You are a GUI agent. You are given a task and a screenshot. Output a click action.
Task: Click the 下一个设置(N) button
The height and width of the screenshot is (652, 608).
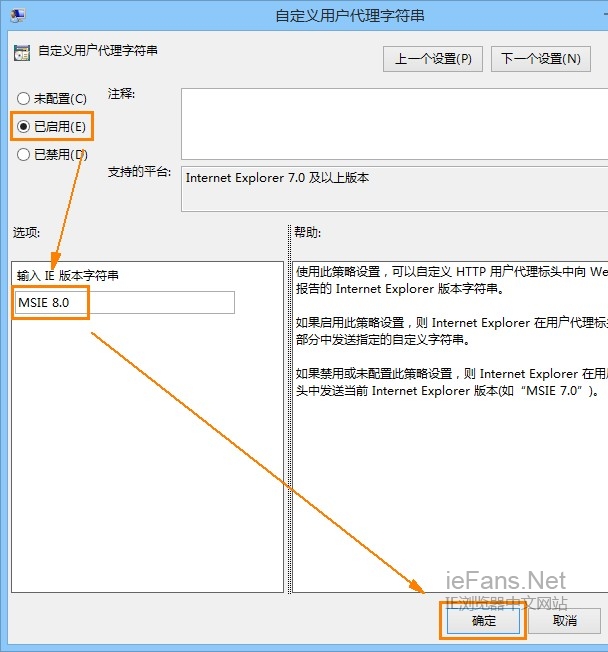click(x=541, y=59)
